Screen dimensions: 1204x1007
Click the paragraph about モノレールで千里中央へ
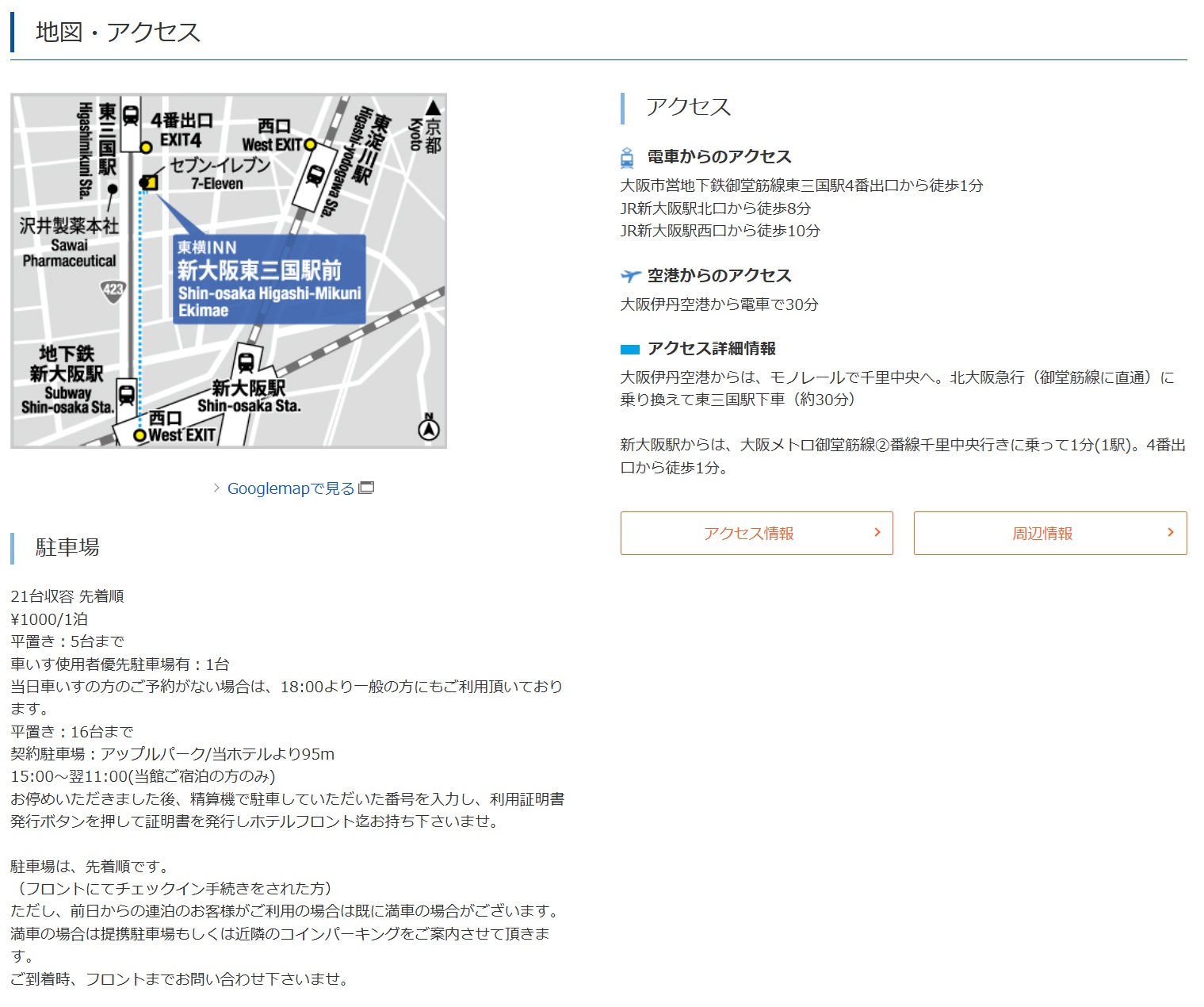pyautogui.click(x=897, y=389)
